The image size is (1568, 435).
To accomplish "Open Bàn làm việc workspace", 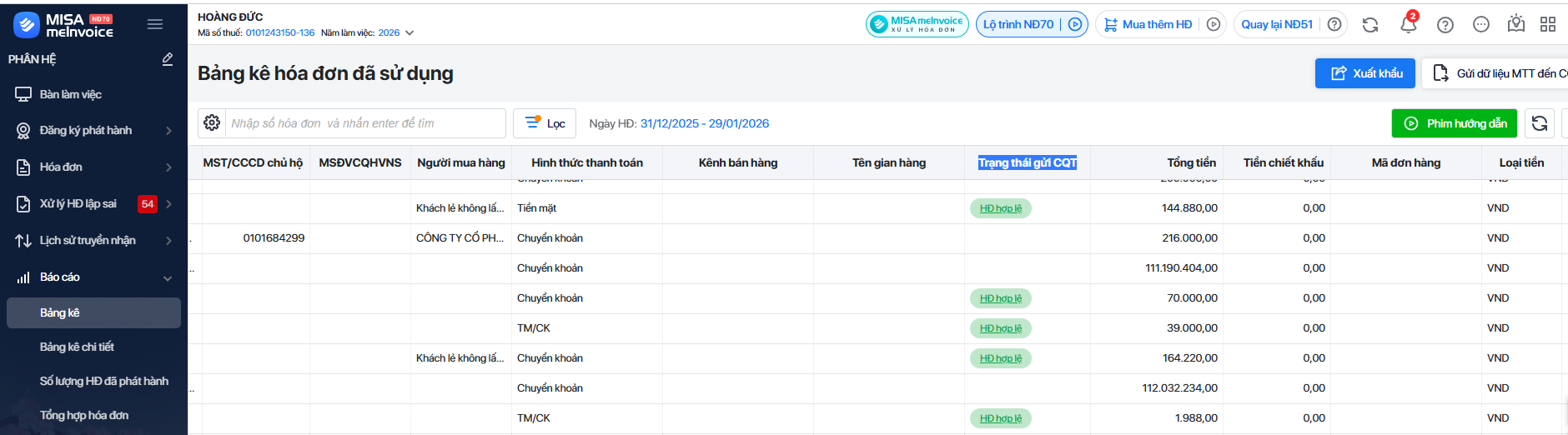I will click(71, 94).
